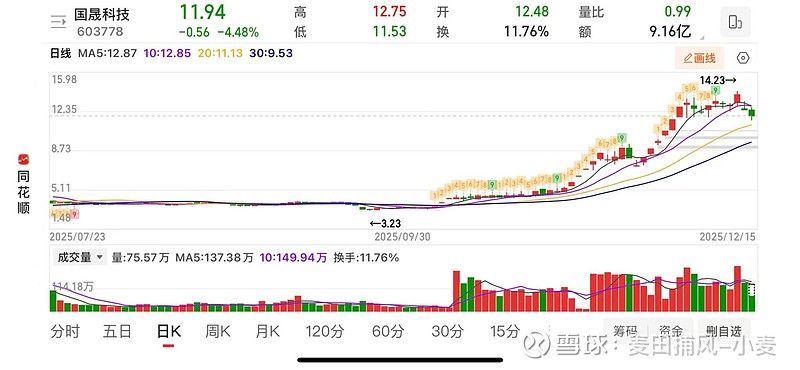Viewport: 800px width, 370px height.
Task: Tap the change percent -4.48%
Action: point(238,32)
